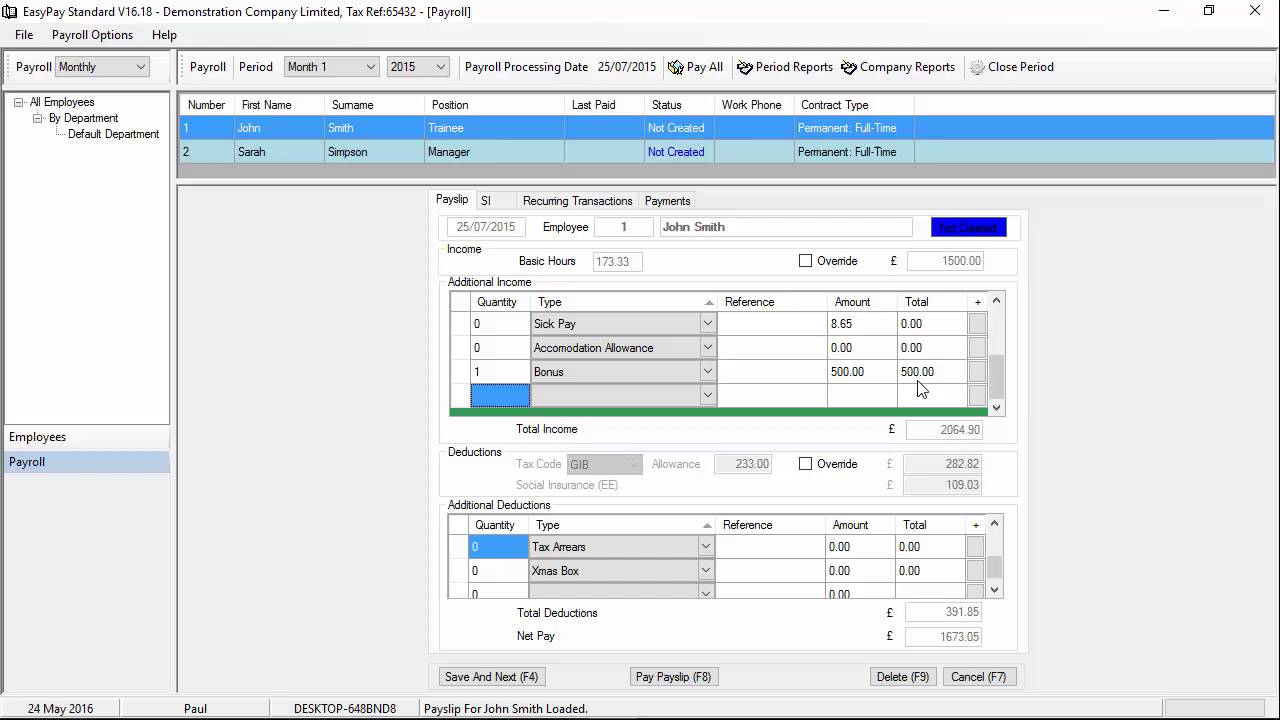Viewport: 1280px width, 720px height.
Task: Collapse the By Department tree node
Action: (x=38, y=118)
